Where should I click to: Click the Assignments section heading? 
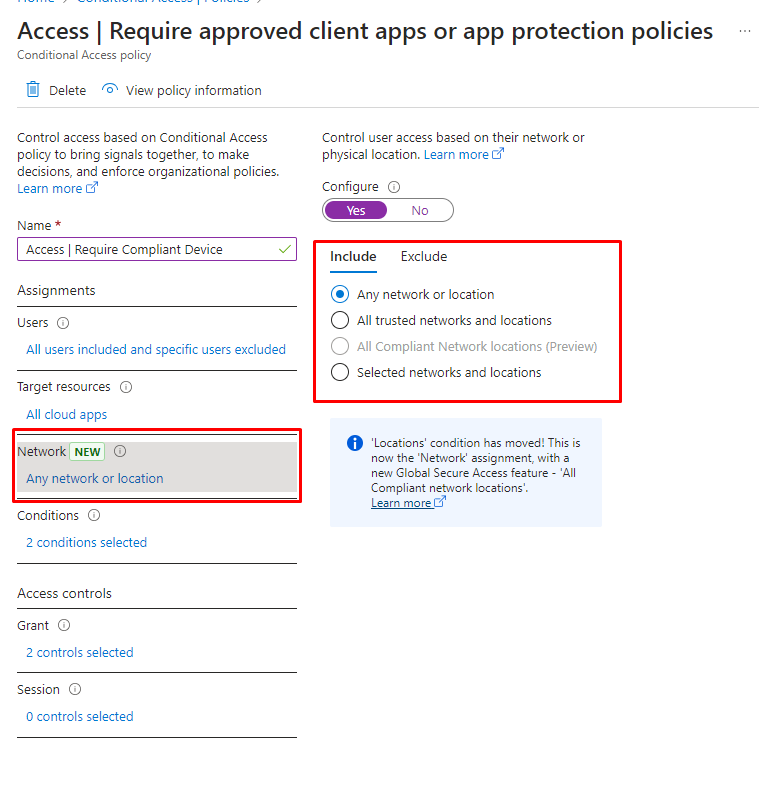pos(56,291)
